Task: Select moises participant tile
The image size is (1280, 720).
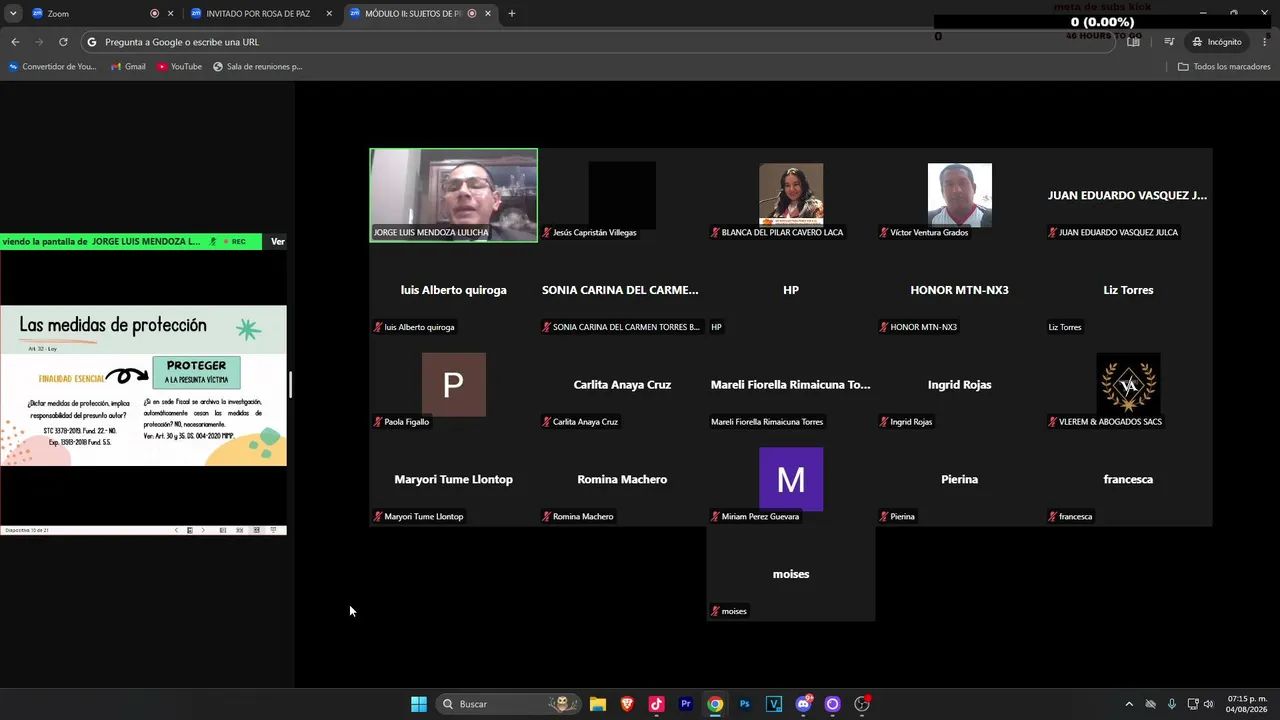Action: click(x=791, y=574)
